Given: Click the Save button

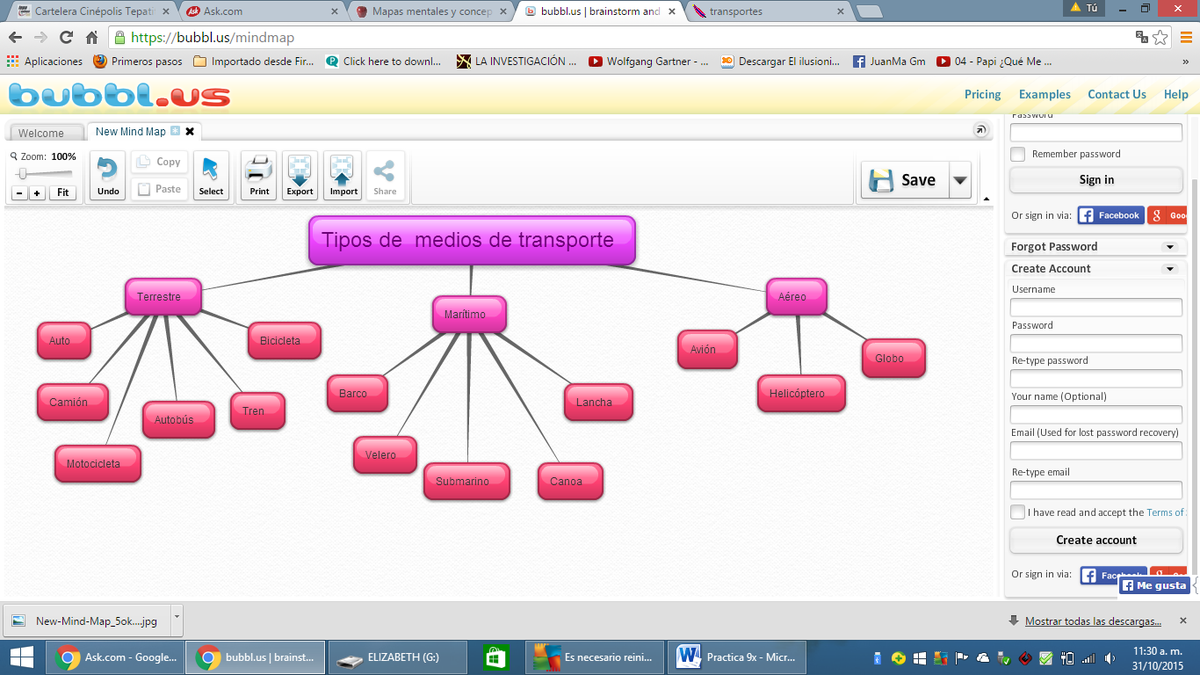Looking at the screenshot, I should 904,181.
